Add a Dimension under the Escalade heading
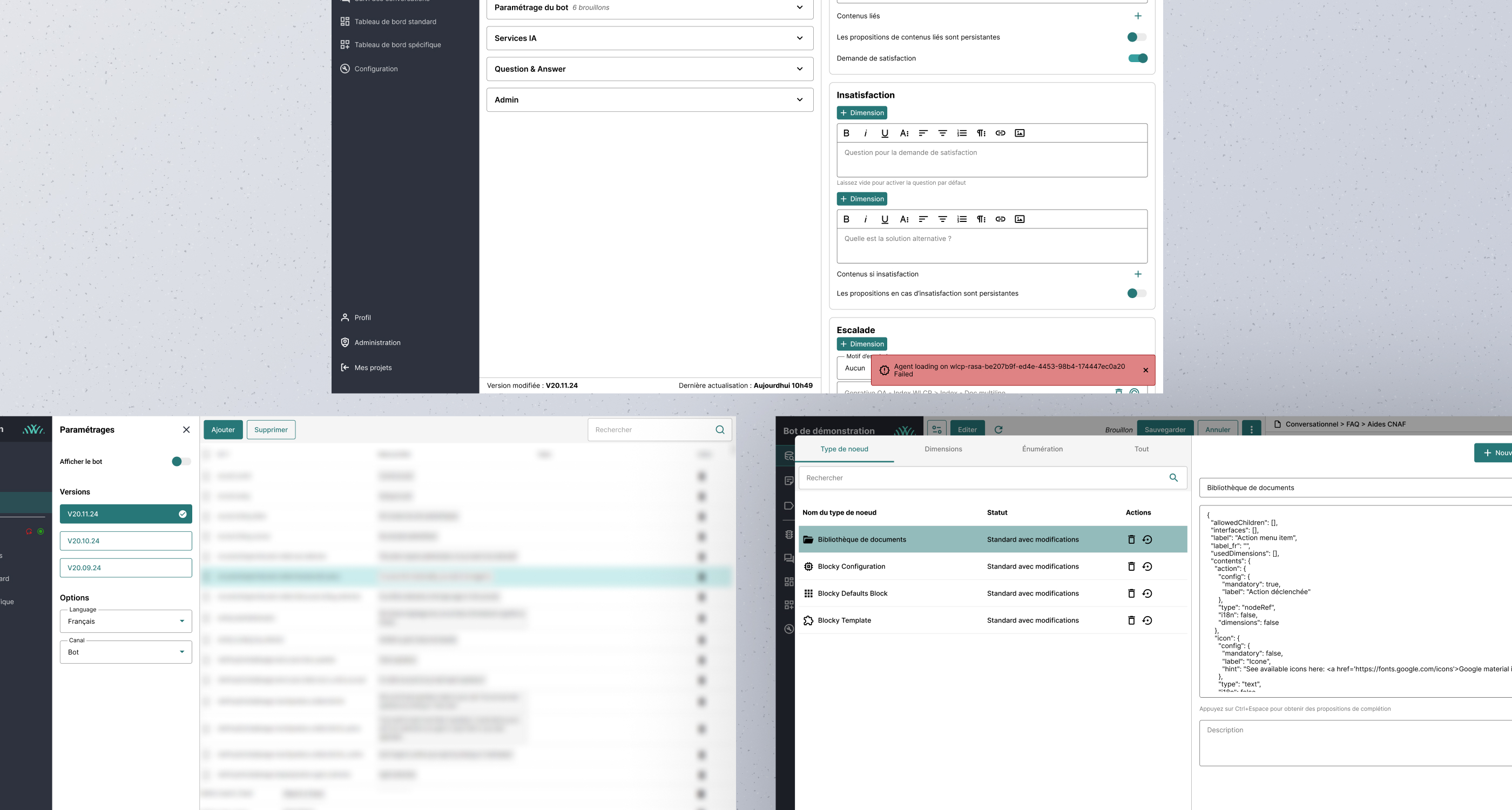 (x=862, y=344)
